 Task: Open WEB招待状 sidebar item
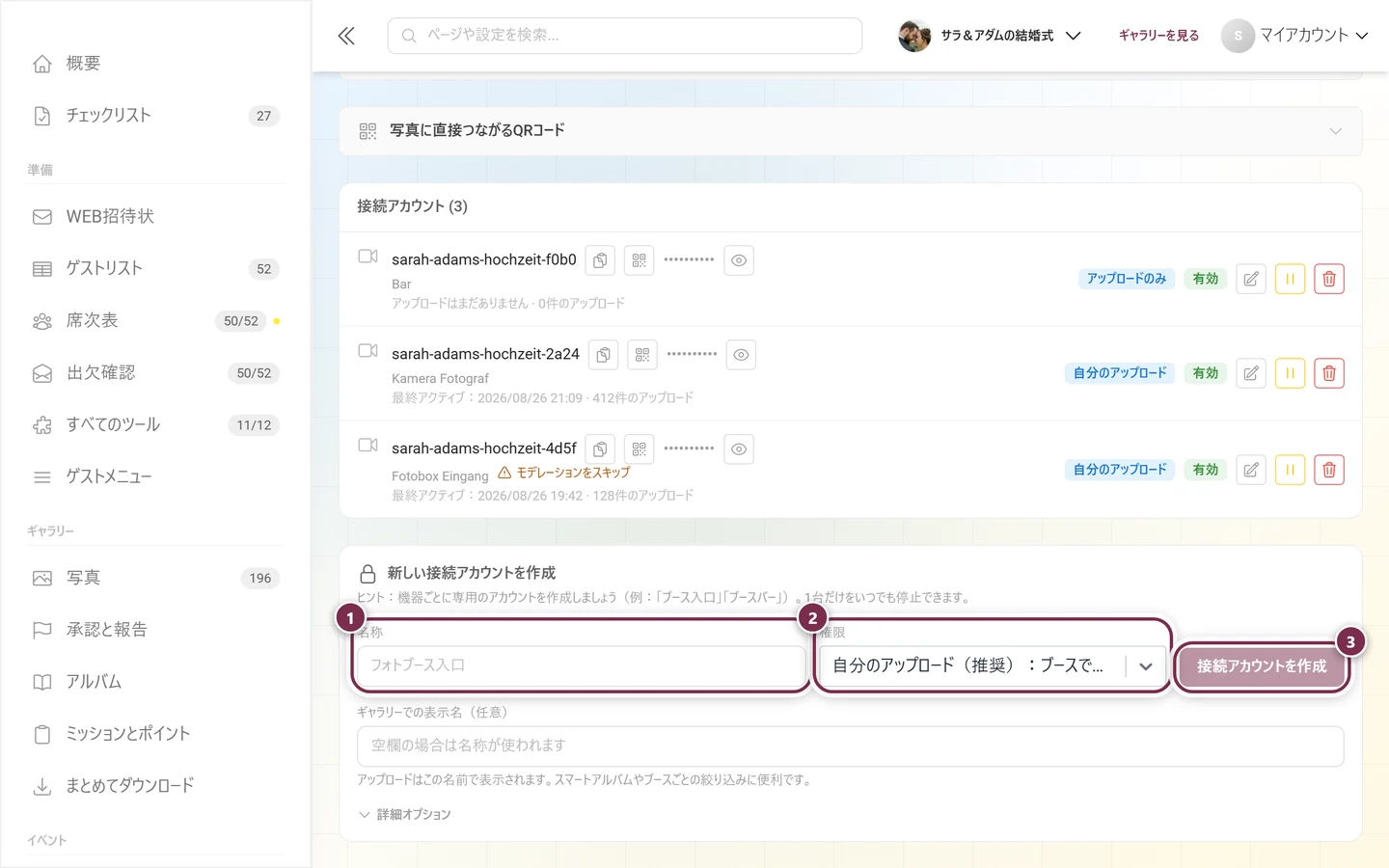[x=156, y=217]
